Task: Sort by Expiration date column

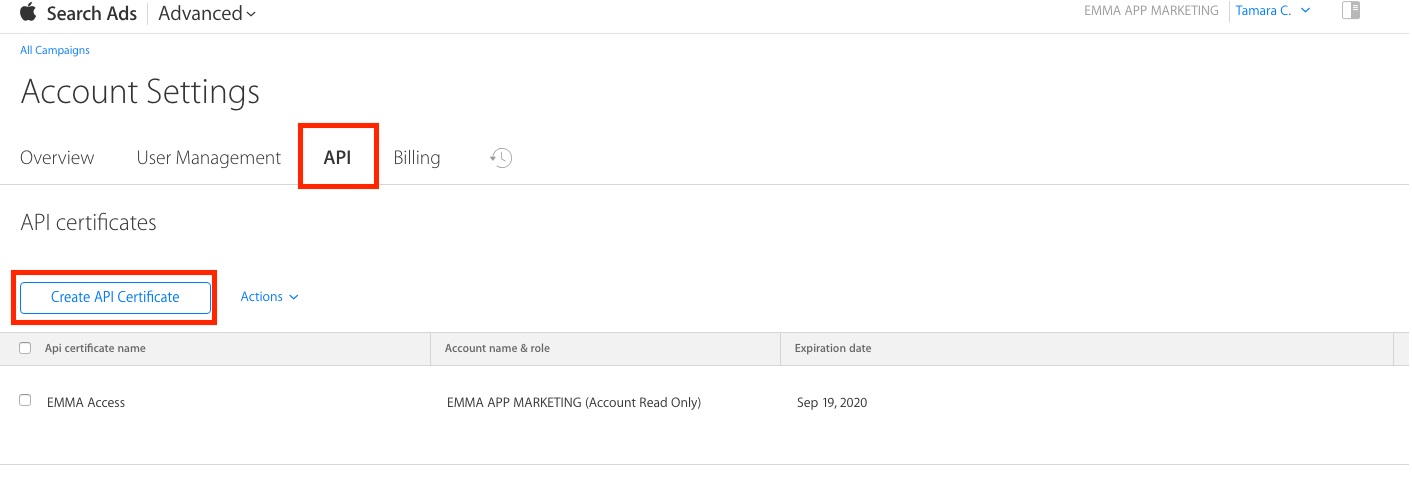Action: click(832, 348)
